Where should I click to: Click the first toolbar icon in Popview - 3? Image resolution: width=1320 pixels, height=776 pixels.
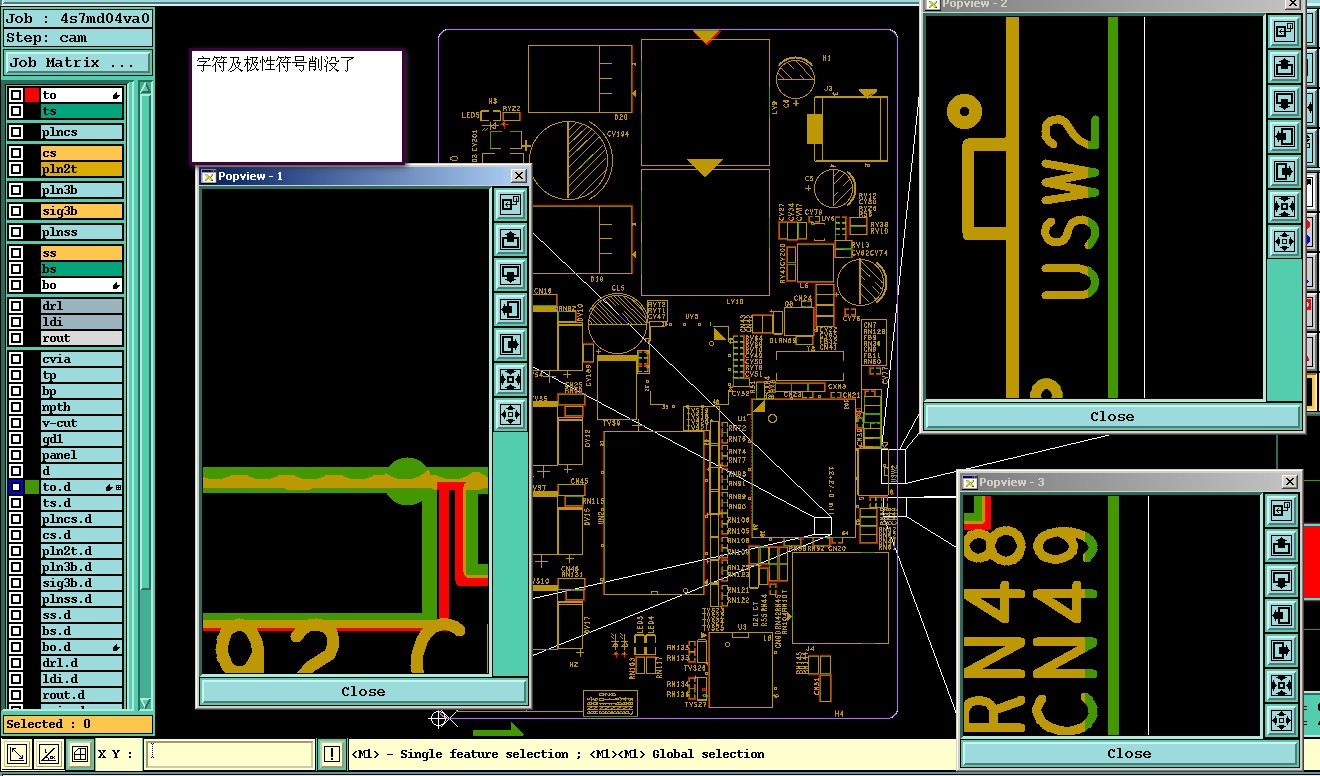pyautogui.click(x=1282, y=511)
